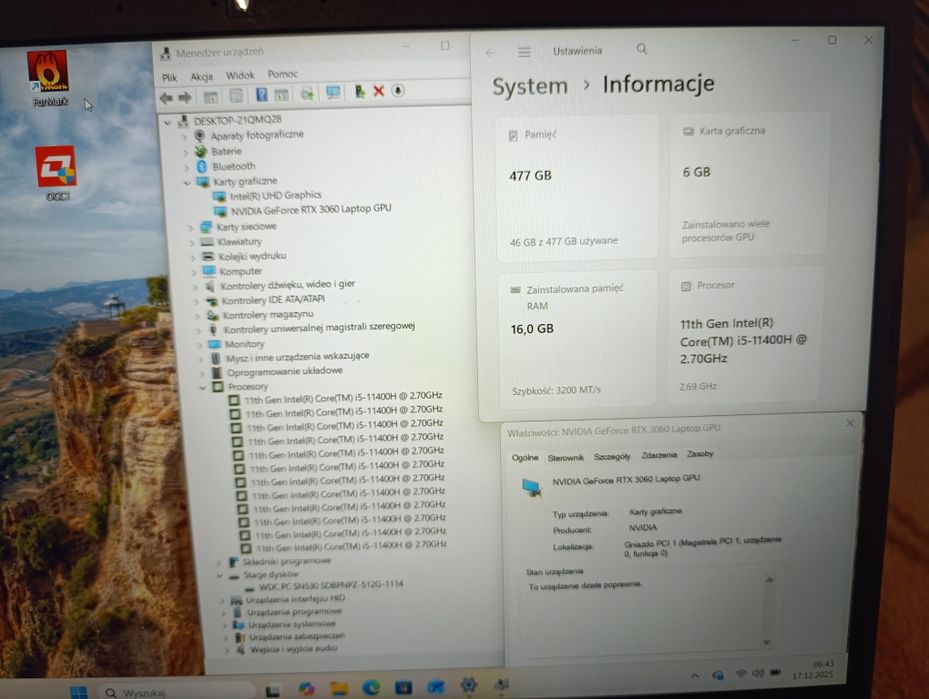
Task: Open the Procesor info card
Action: [745, 335]
